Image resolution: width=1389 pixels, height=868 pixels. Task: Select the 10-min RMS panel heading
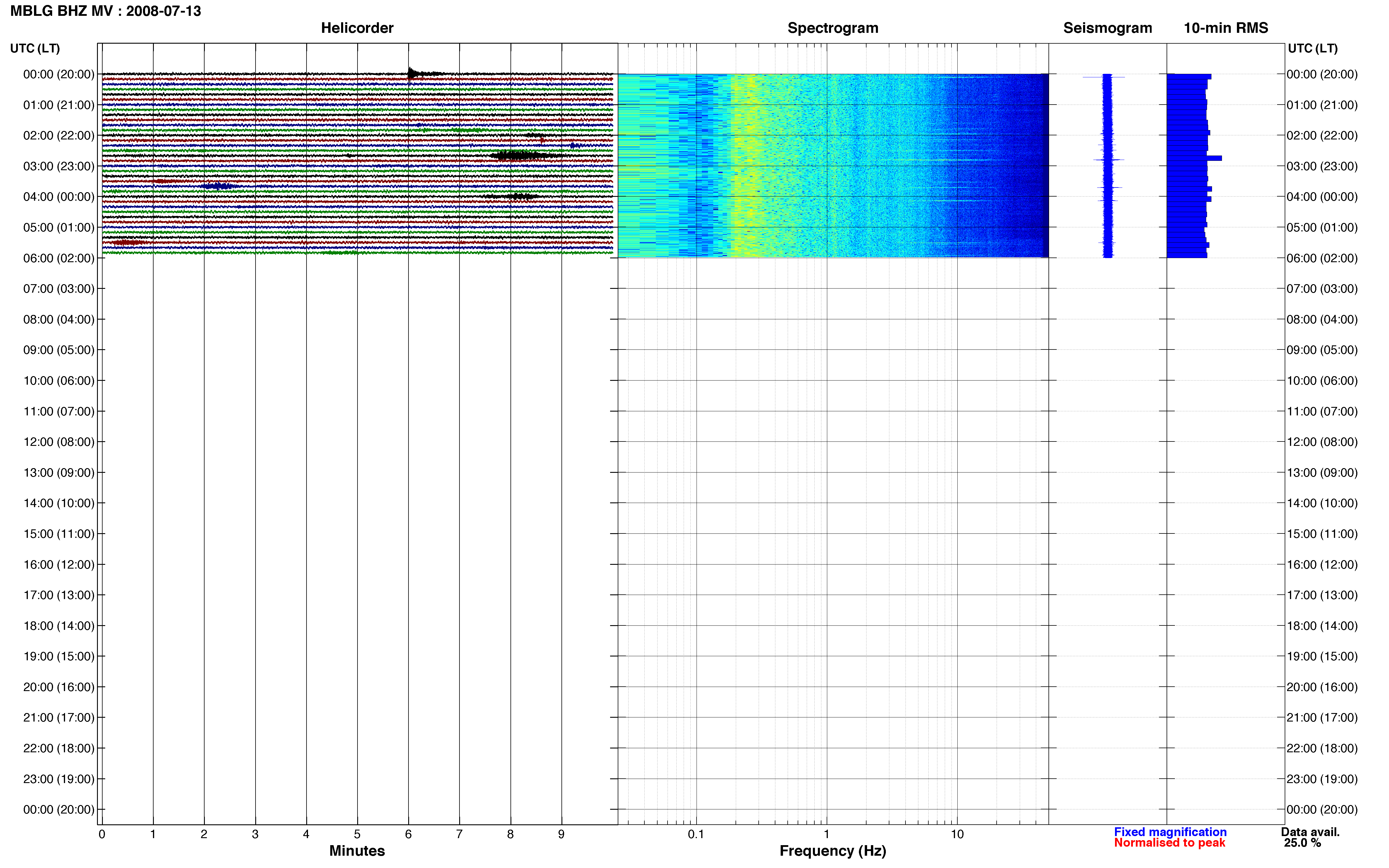point(1226,28)
